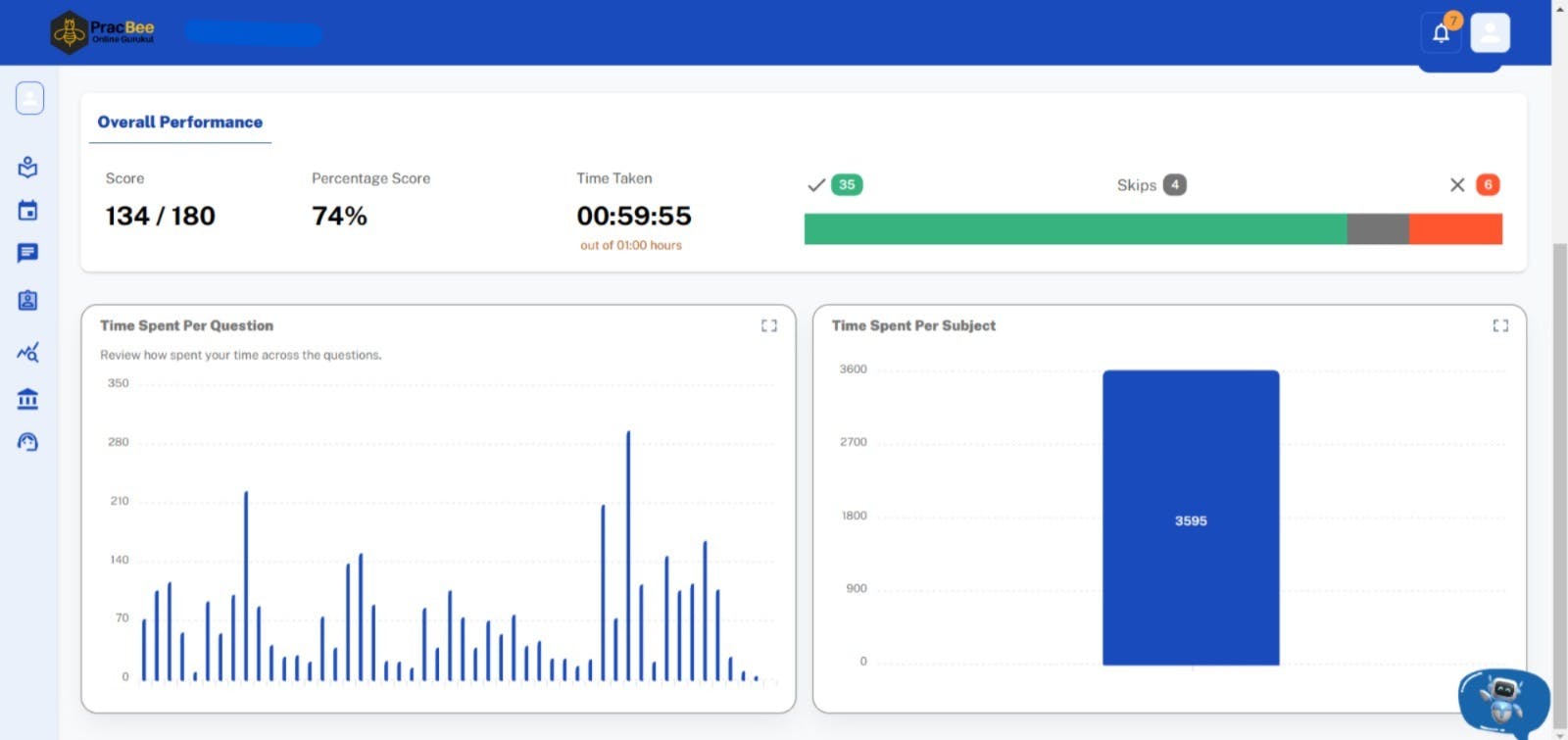The width and height of the screenshot is (1568, 740).
Task: Click the 900 axis label
Action: 857,588
